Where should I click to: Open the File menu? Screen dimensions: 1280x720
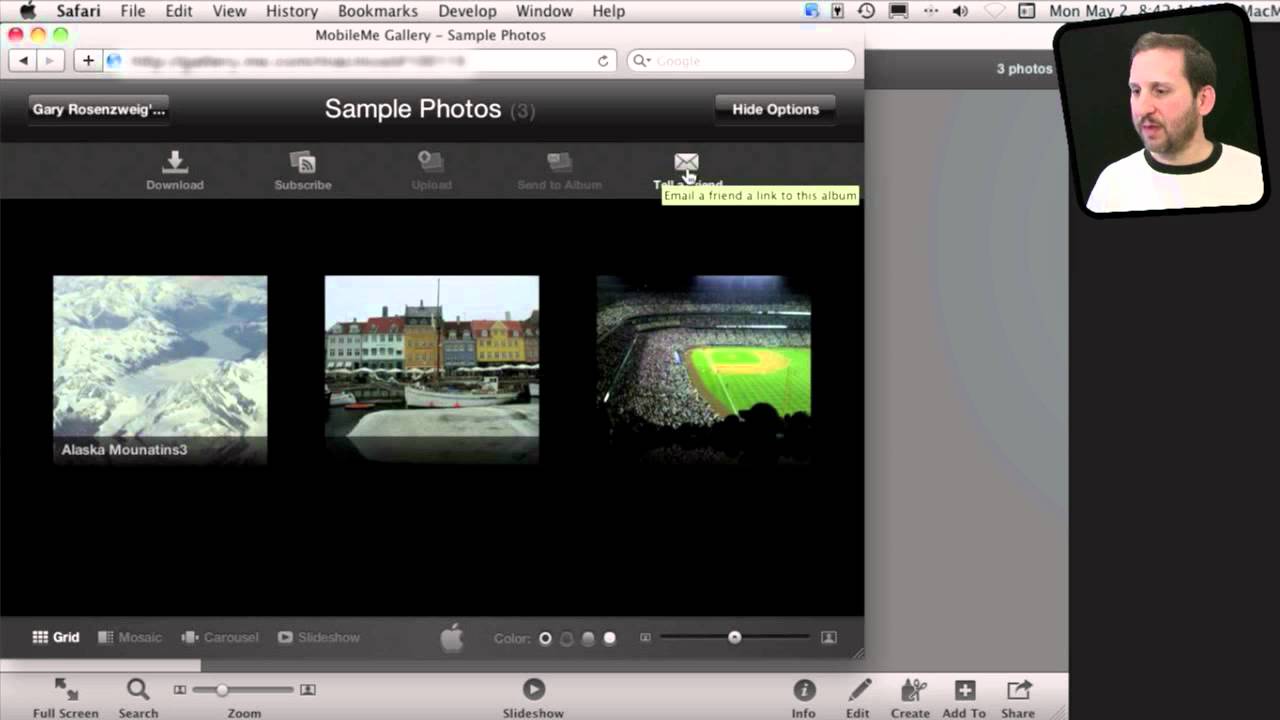point(132,11)
